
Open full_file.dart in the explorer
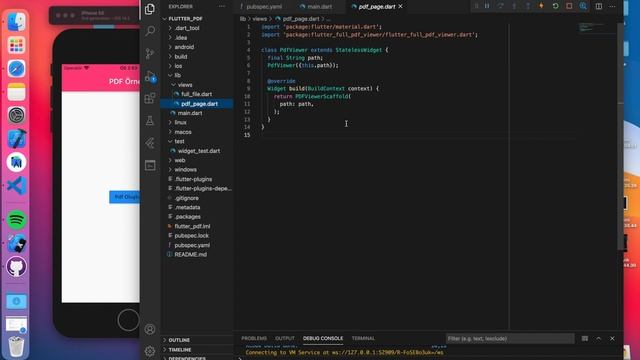pos(197,94)
